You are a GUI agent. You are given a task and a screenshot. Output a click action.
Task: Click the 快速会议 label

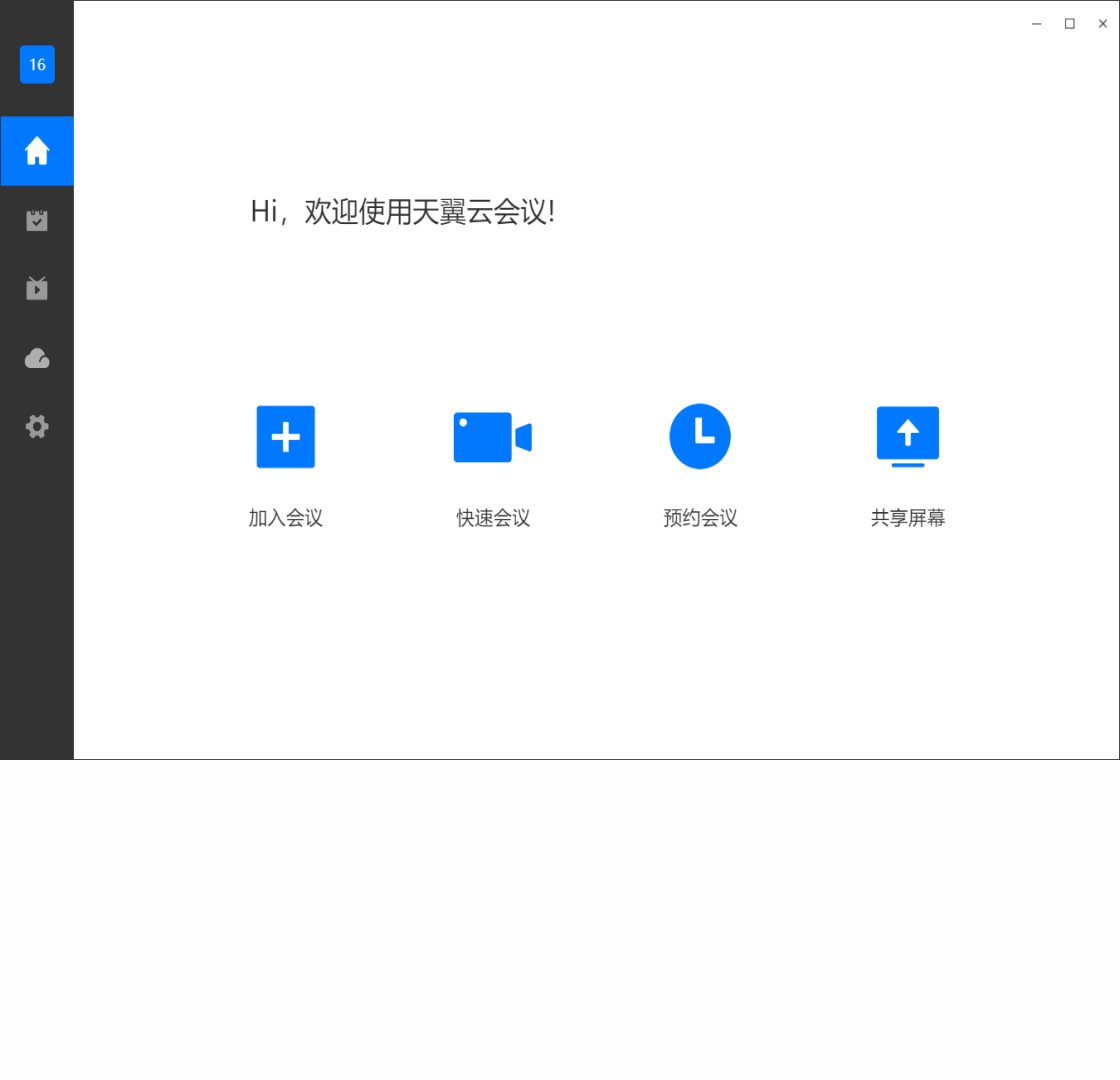pos(494,518)
